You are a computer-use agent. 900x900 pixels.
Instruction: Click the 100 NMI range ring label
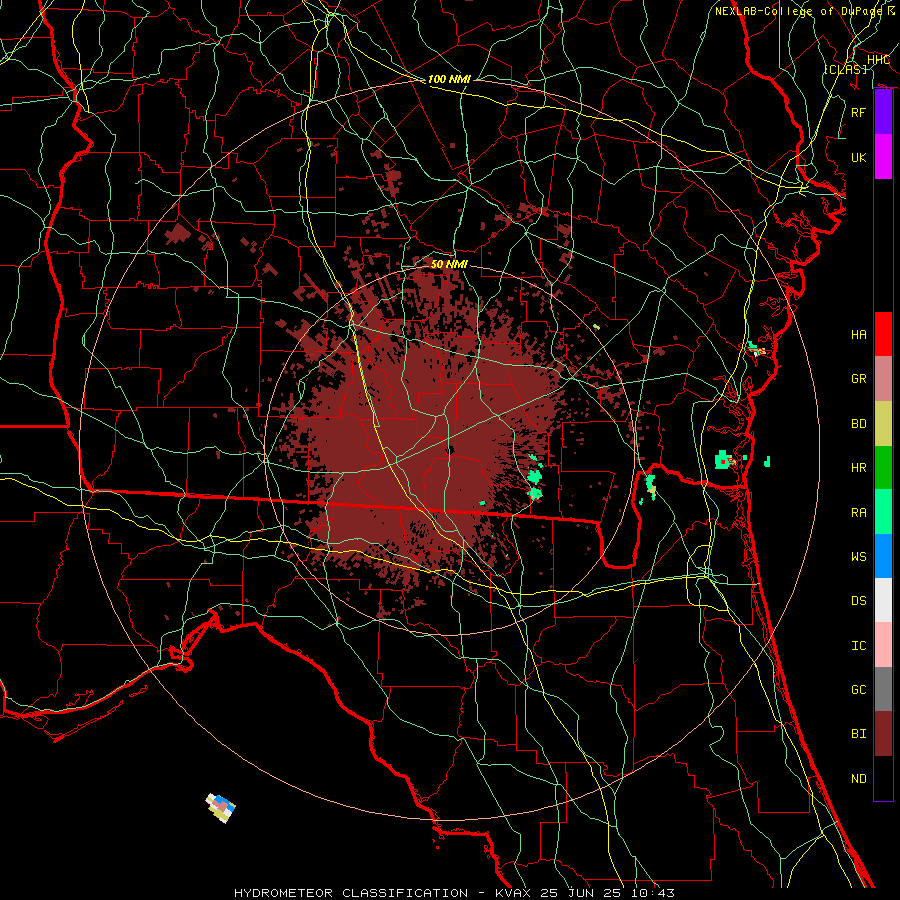coord(449,79)
